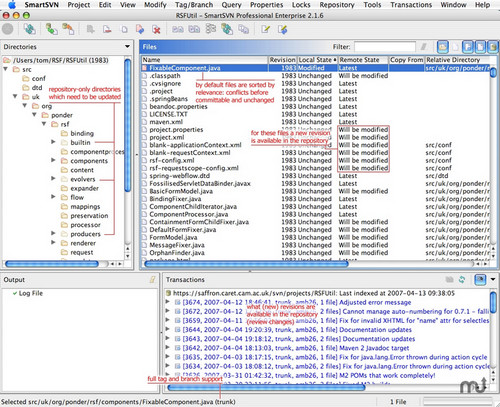Screen dimensions: 500x407
Task: Expand transaction 3644 Documentation updates
Action: [x=168, y=329]
